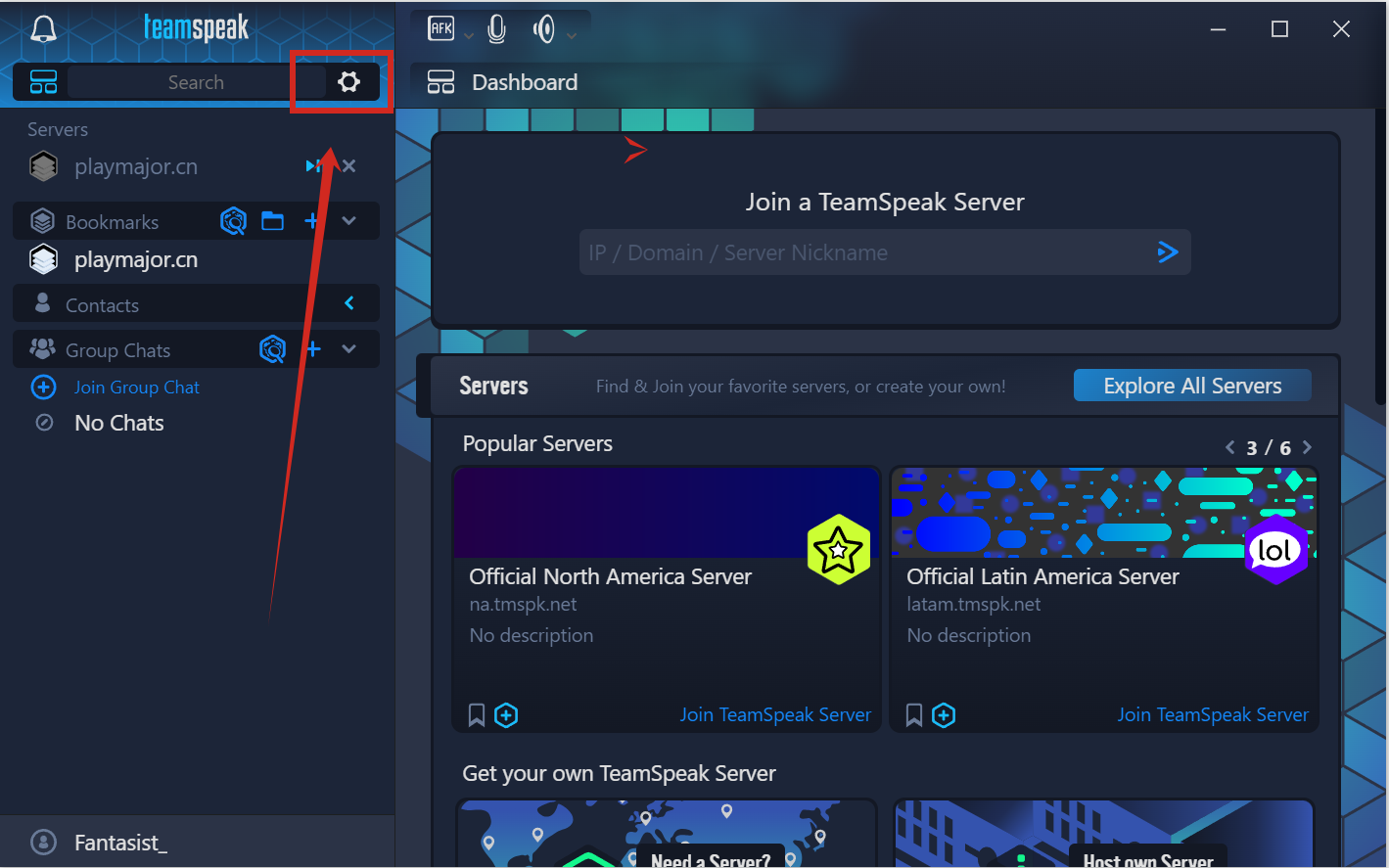Toggle AFK away status
The image size is (1389, 868).
pyautogui.click(x=441, y=28)
